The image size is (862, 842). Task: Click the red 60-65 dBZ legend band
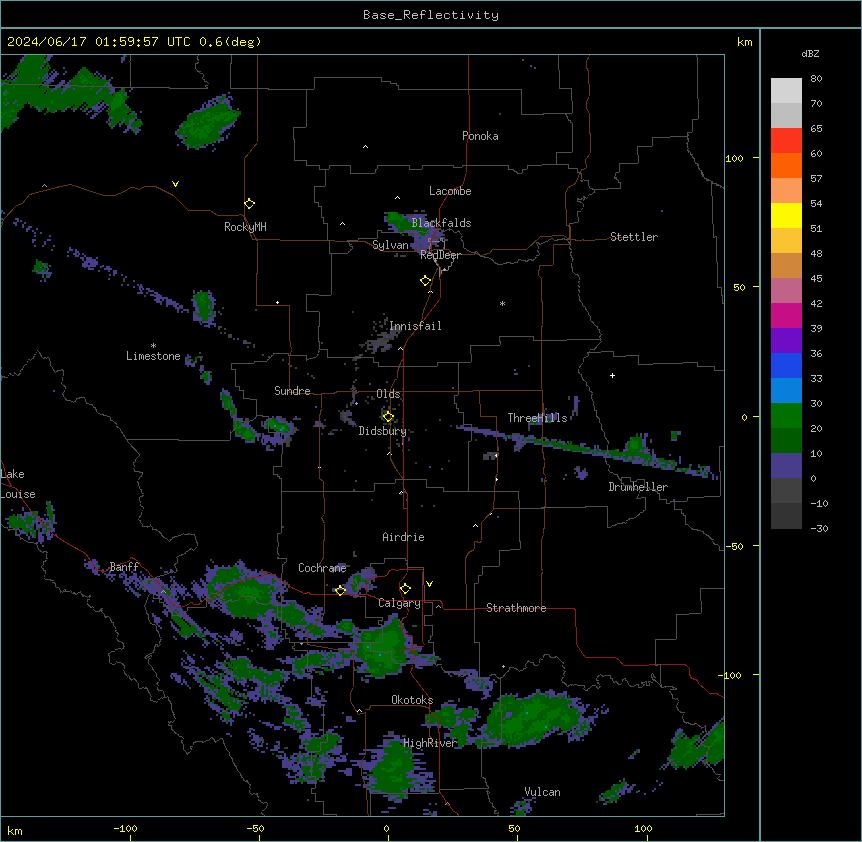coord(786,141)
